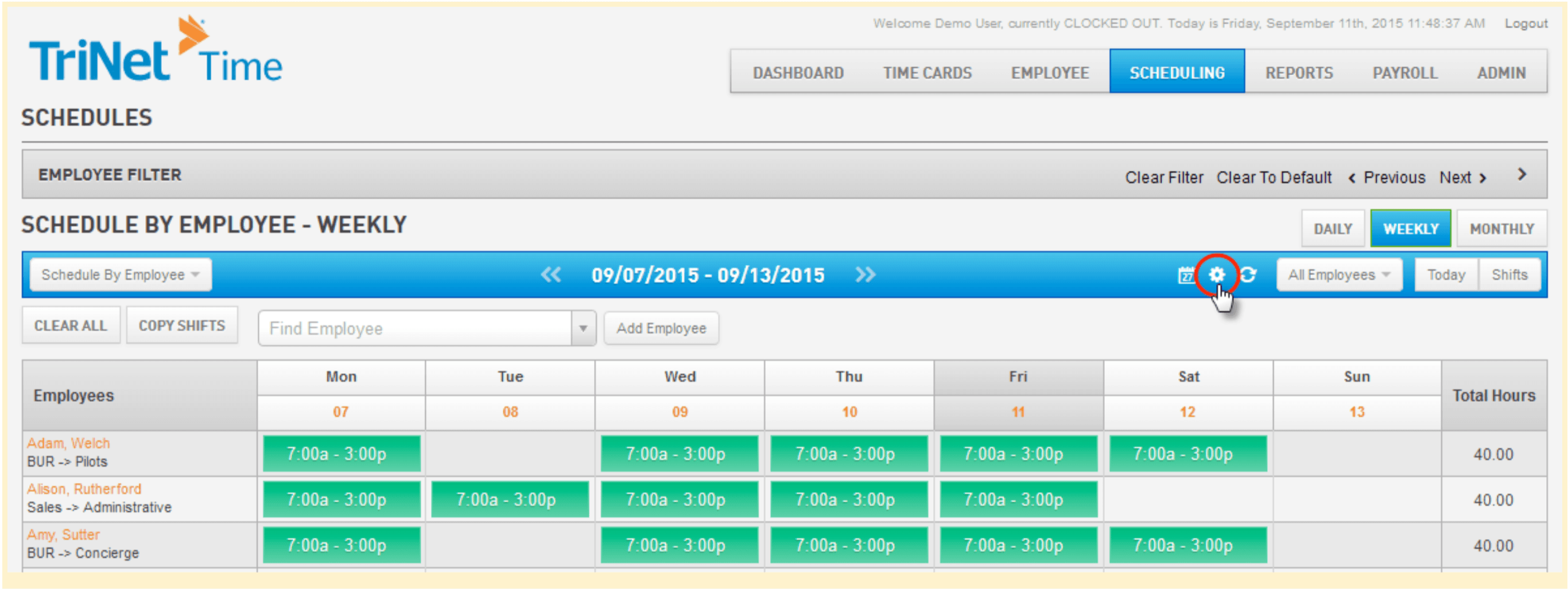Viewport: 1568px width, 589px height.
Task: Open the Schedule By Employee dropdown
Action: (120, 275)
